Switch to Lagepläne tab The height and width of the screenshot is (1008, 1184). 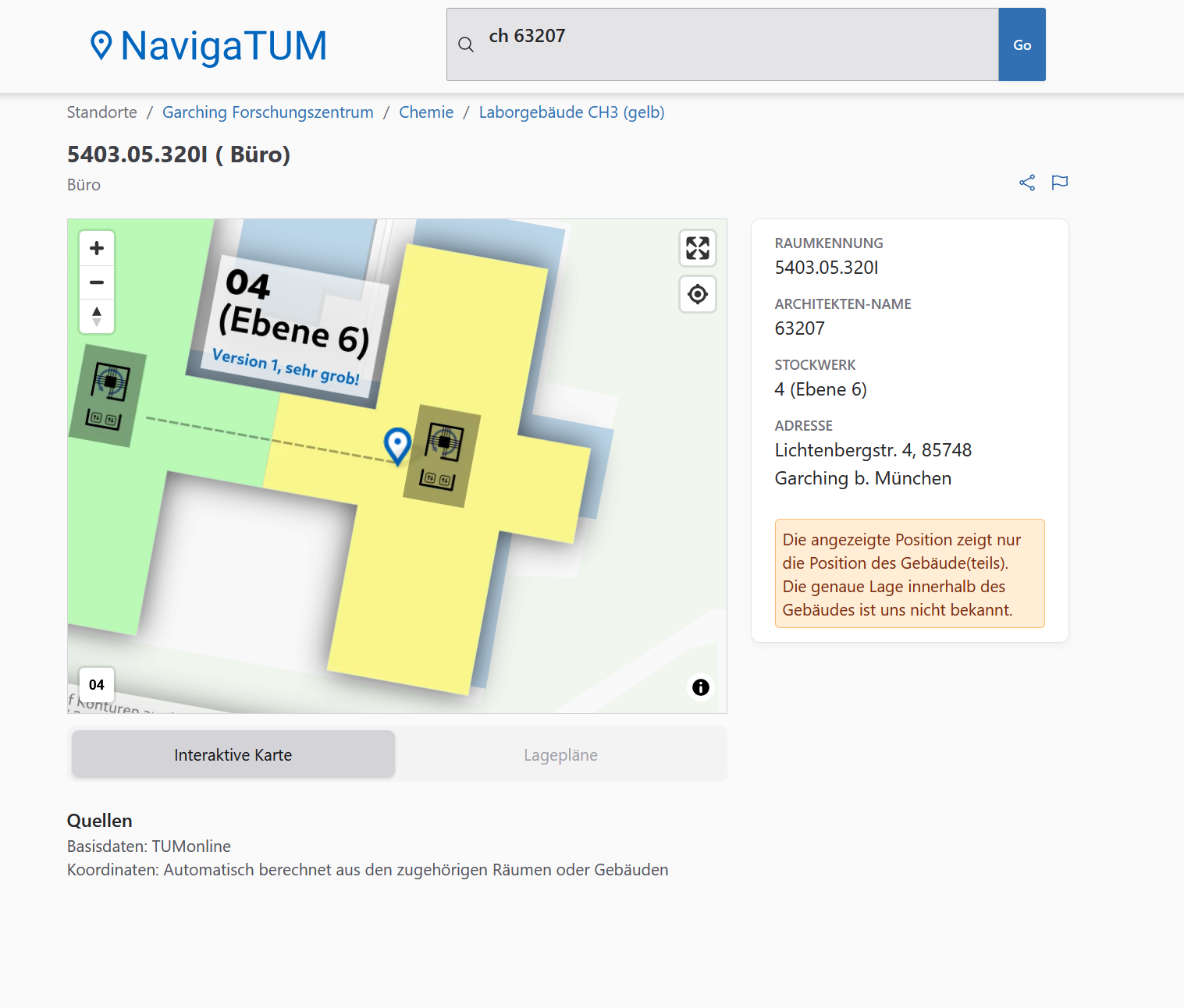pos(560,754)
